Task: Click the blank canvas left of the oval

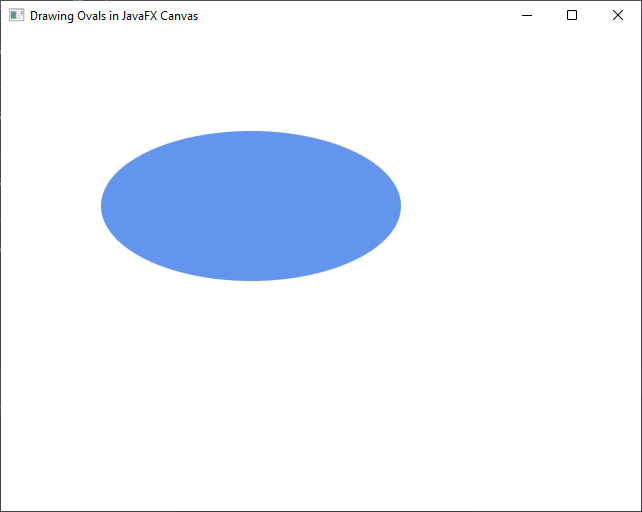Action: tap(50, 206)
